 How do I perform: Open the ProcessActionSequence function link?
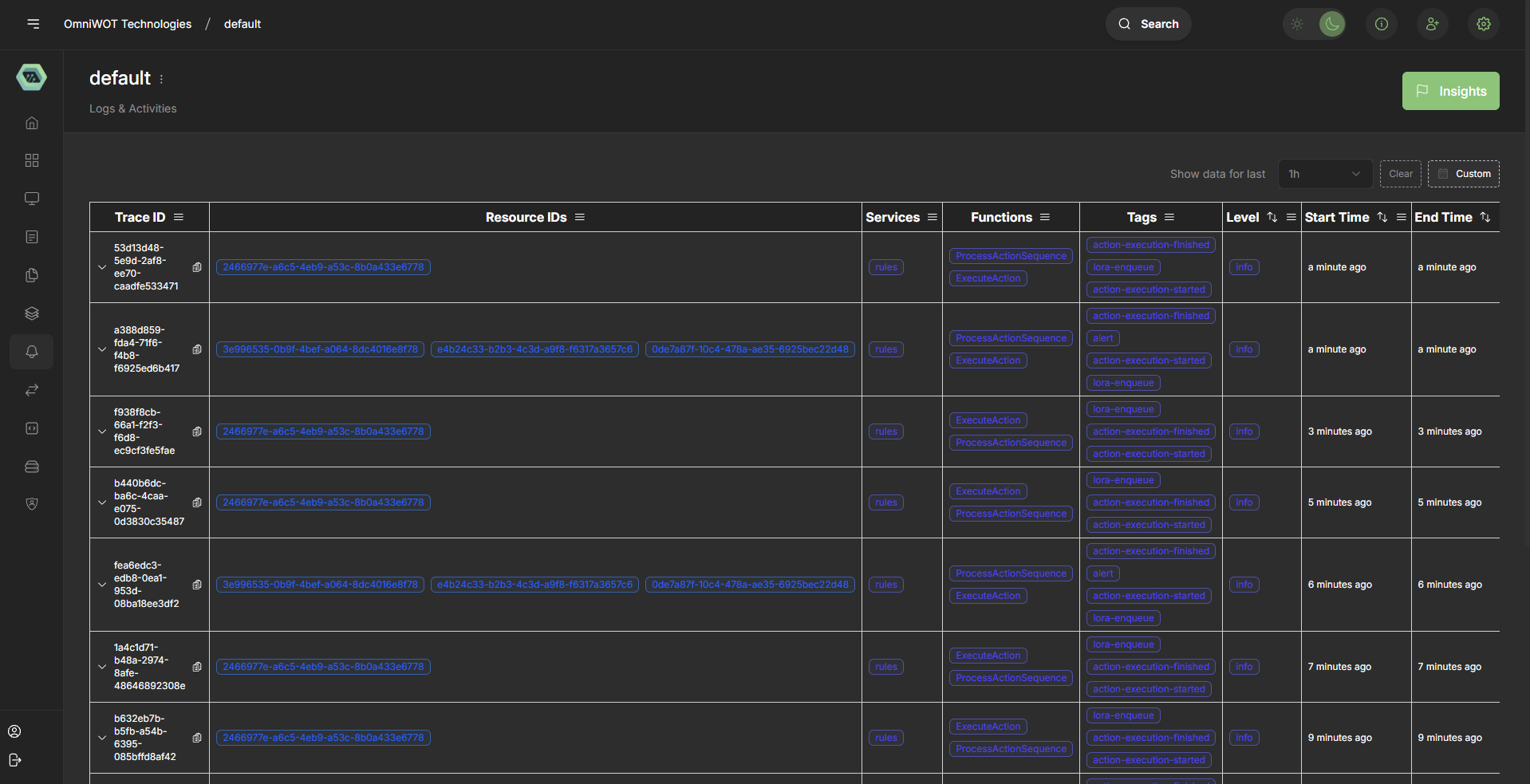pyautogui.click(x=1010, y=255)
